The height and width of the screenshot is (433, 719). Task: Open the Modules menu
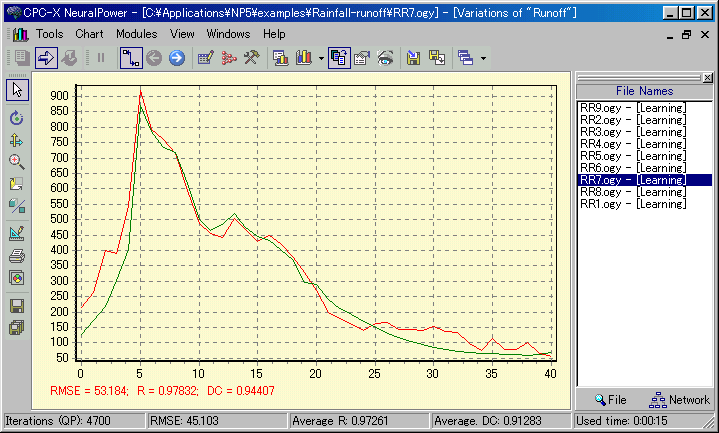(137, 34)
